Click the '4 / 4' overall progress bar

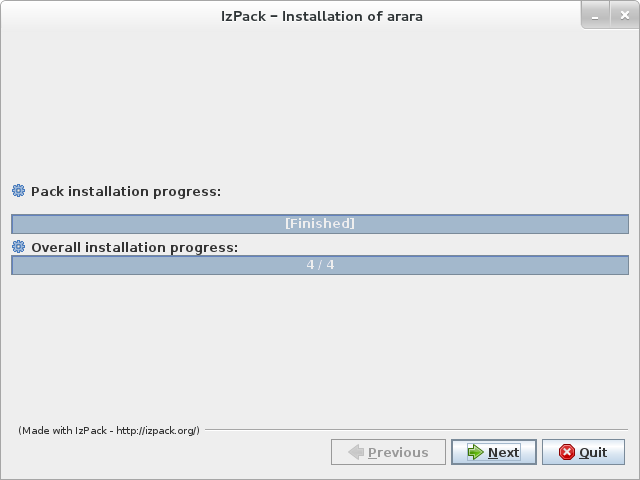(x=320, y=265)
